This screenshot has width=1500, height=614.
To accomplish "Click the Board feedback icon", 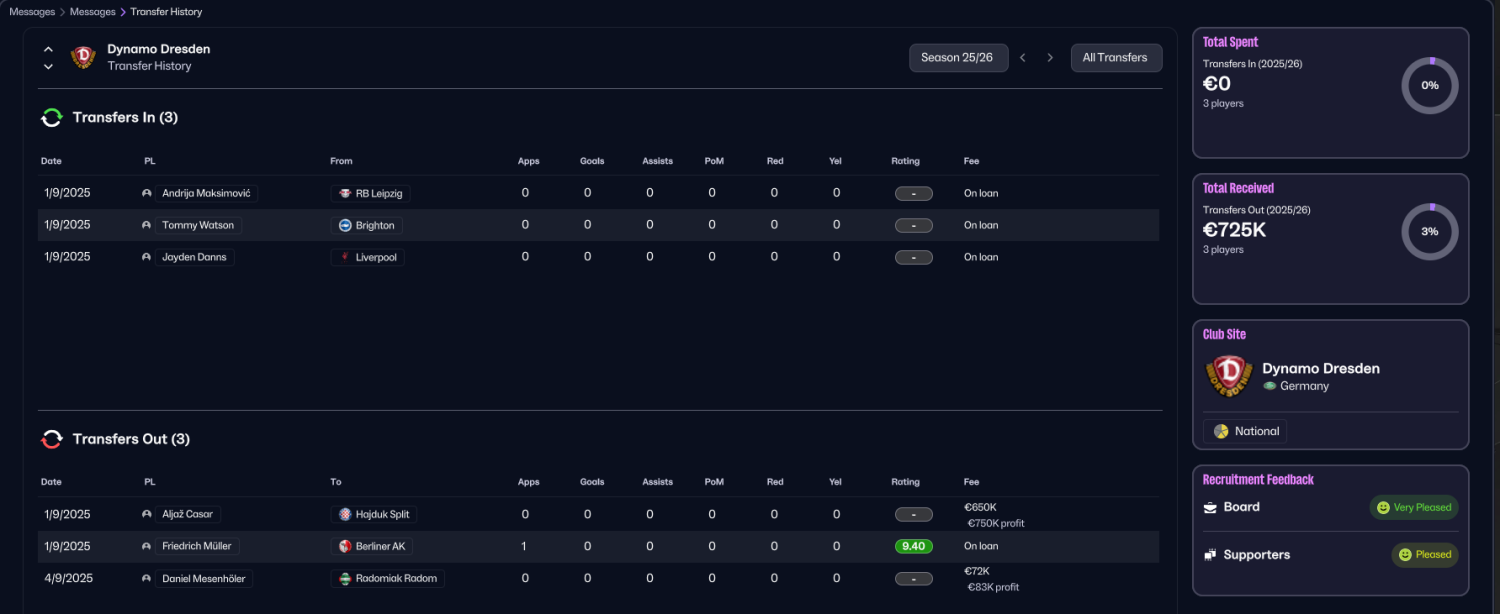I will pos(1210,507).
